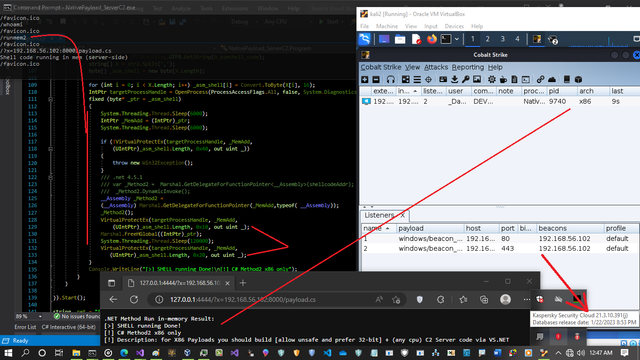Open keystrokes via the key icon

465,80
